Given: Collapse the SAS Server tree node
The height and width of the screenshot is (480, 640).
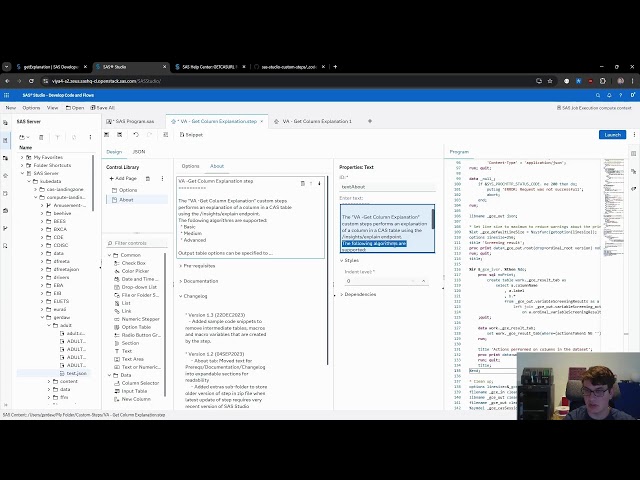Looking at the screenshot, I should [x=22, y=173].
